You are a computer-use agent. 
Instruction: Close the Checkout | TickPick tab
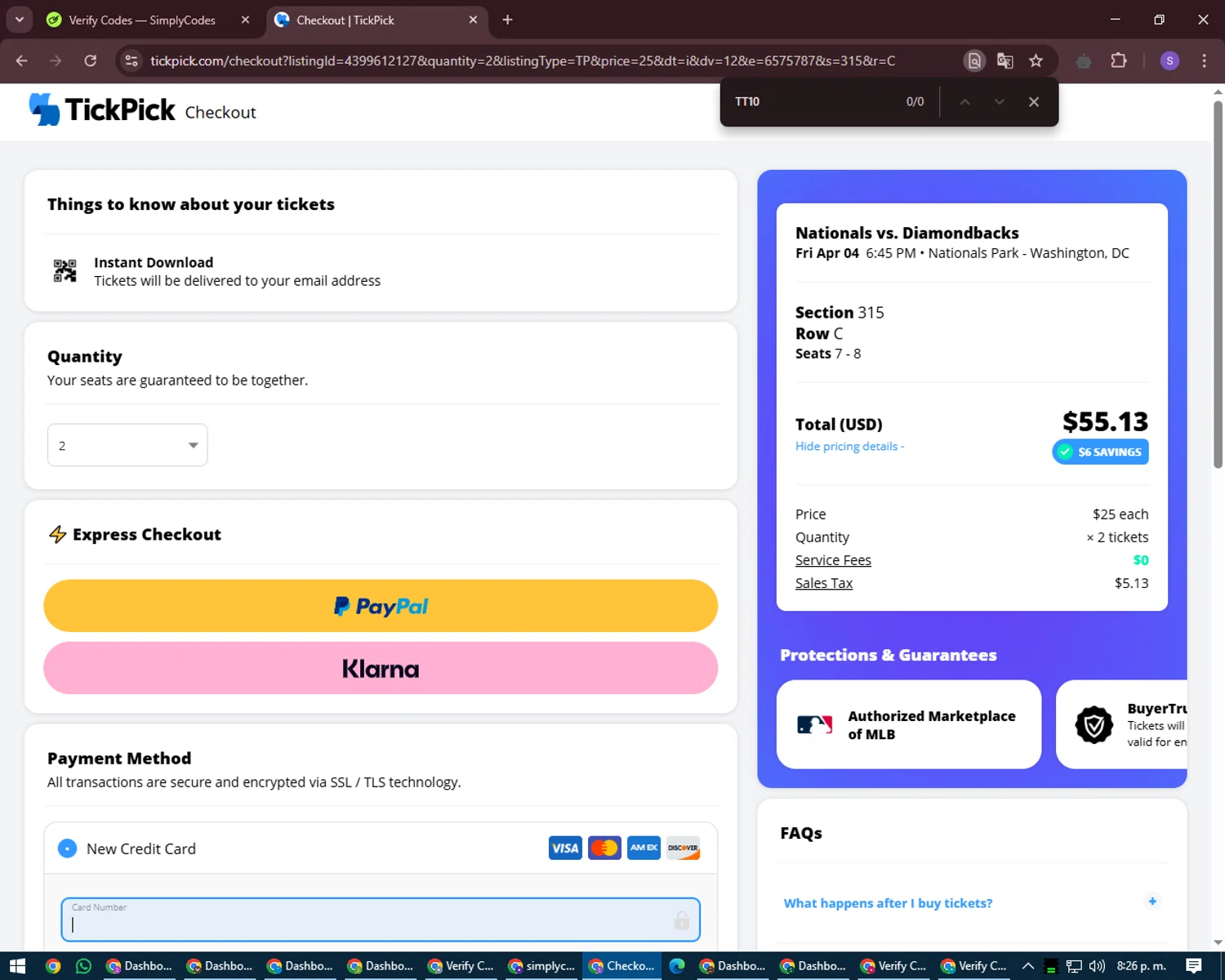tap(473, 20)
